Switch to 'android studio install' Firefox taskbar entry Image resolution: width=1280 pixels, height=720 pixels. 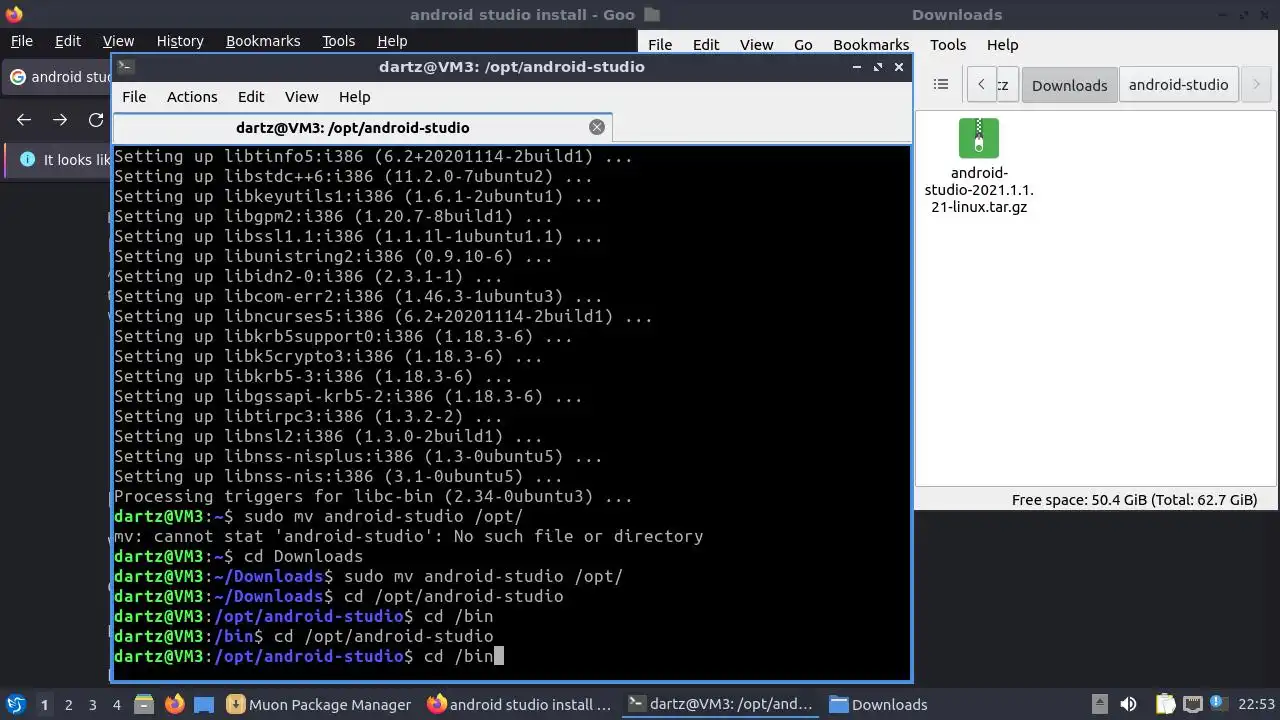pyautogui.click(x=519, y=704)
